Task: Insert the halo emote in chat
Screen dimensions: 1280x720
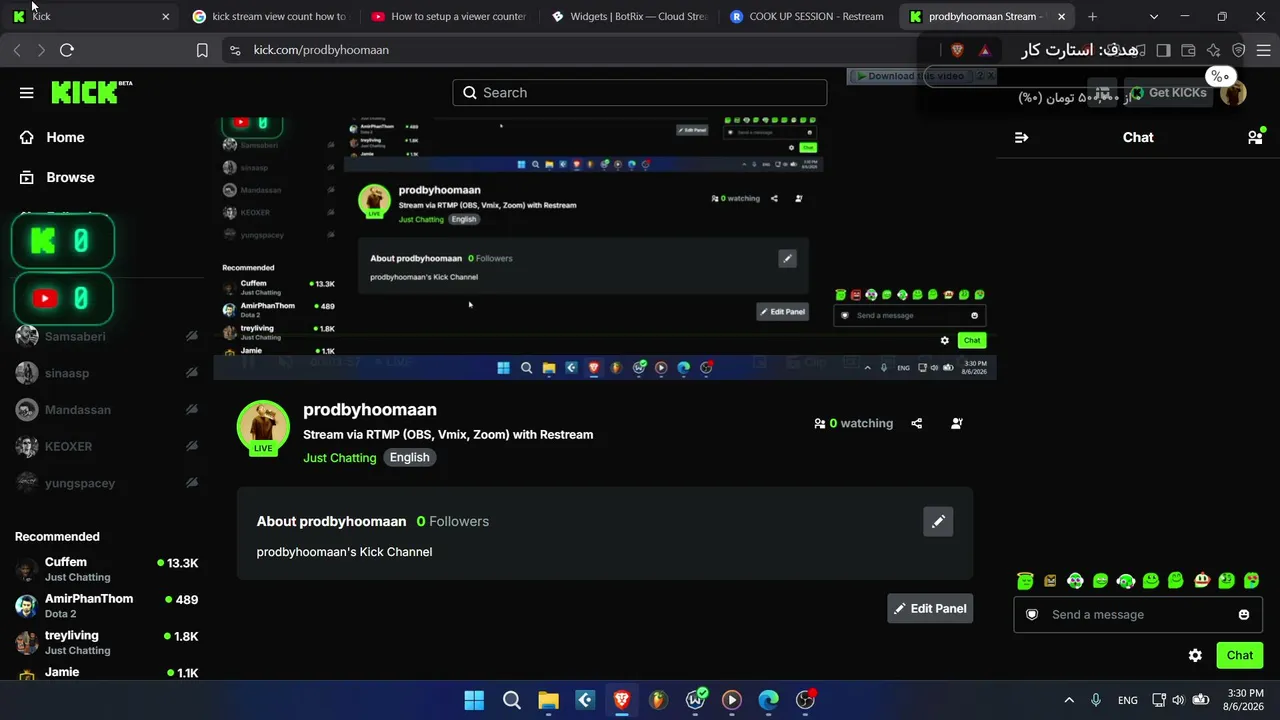Action: (x=1025, y=581)
